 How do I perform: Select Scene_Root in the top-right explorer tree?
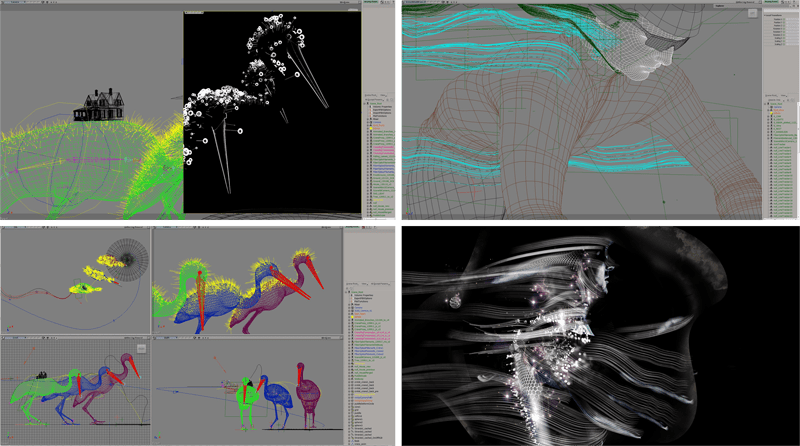[x=777, y=104]
